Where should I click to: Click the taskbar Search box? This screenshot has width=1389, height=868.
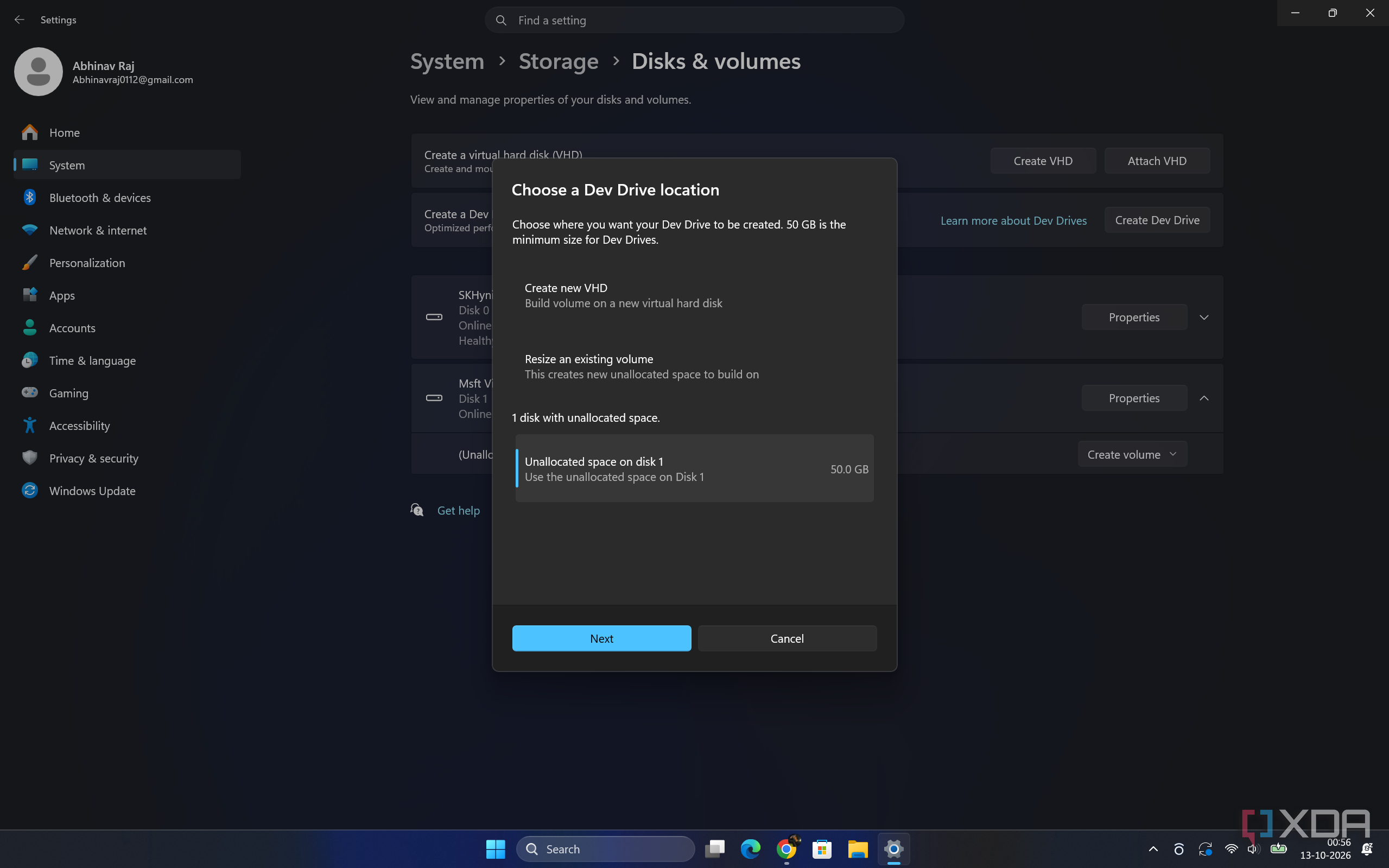[606, 849]
